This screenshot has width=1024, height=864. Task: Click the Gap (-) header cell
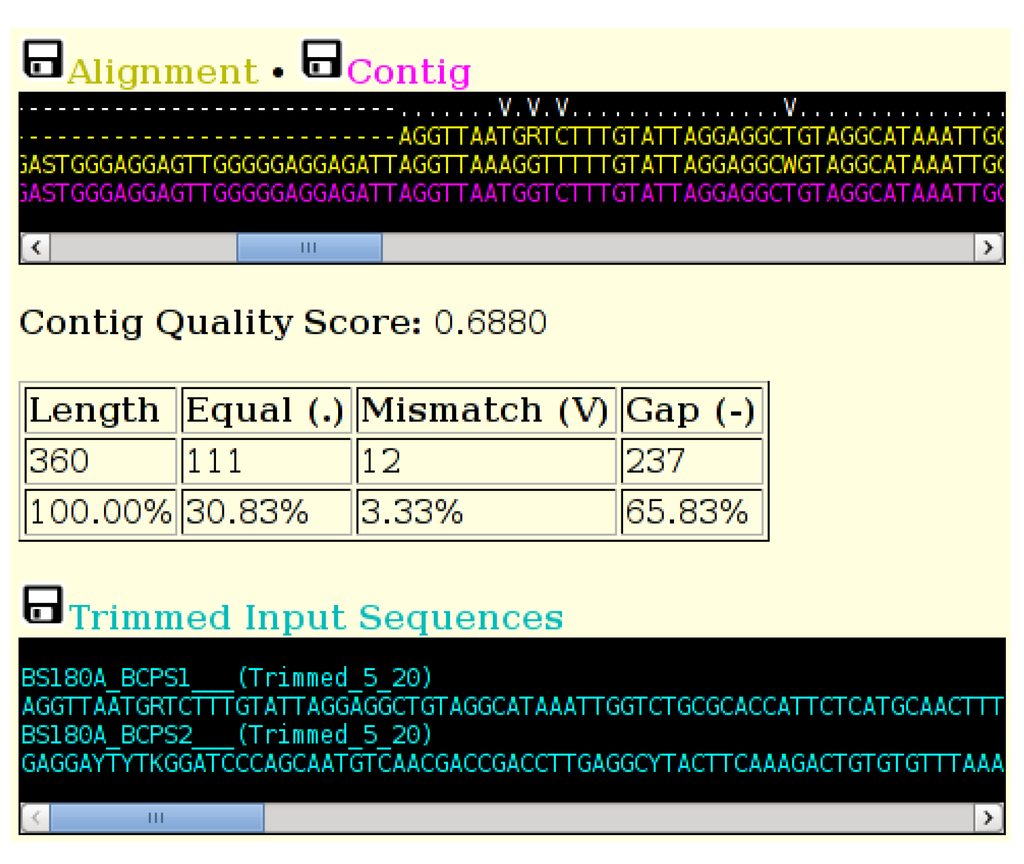(x=692, y=409)
